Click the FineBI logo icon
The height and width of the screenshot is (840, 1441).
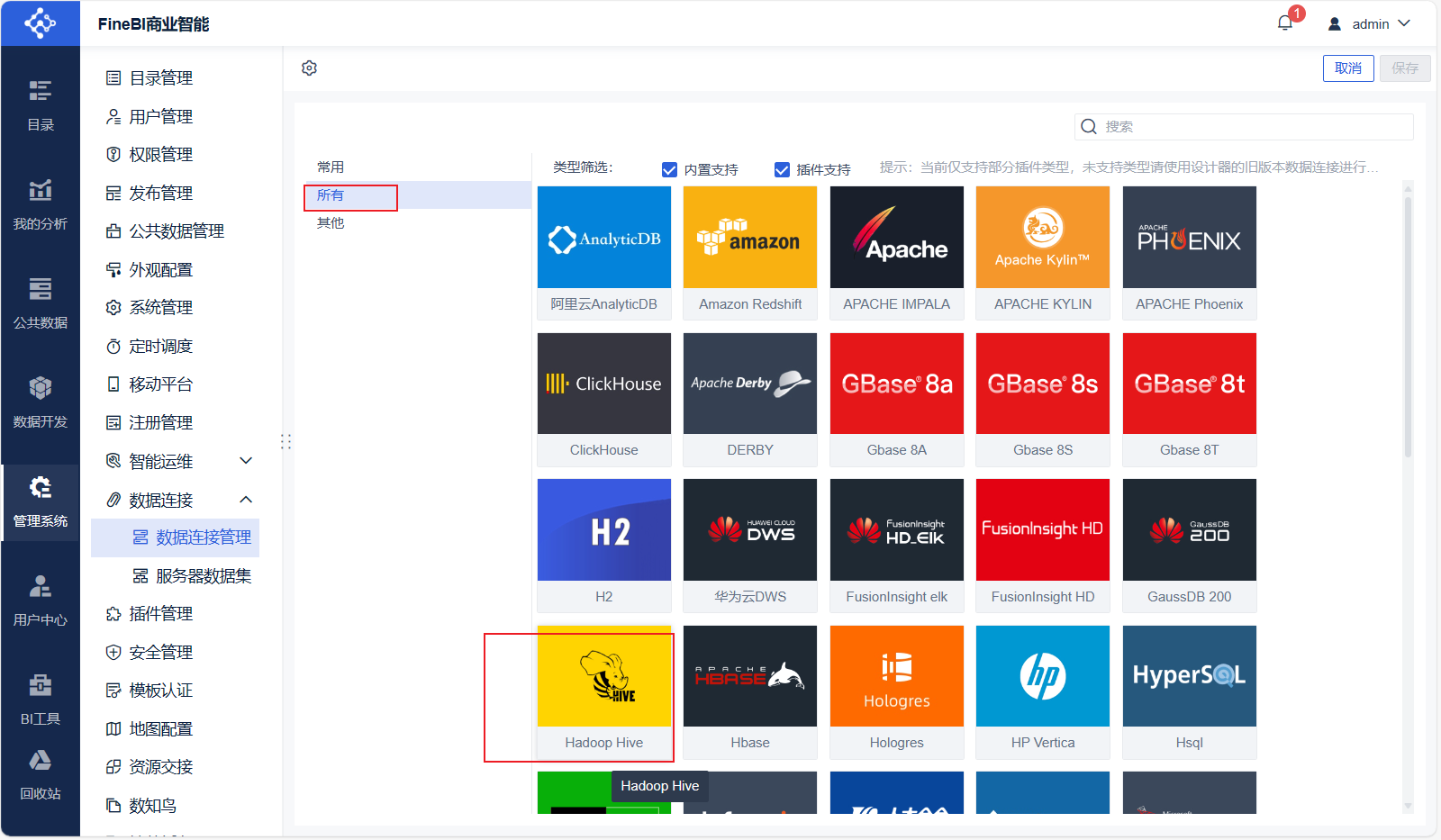point(40,23)
